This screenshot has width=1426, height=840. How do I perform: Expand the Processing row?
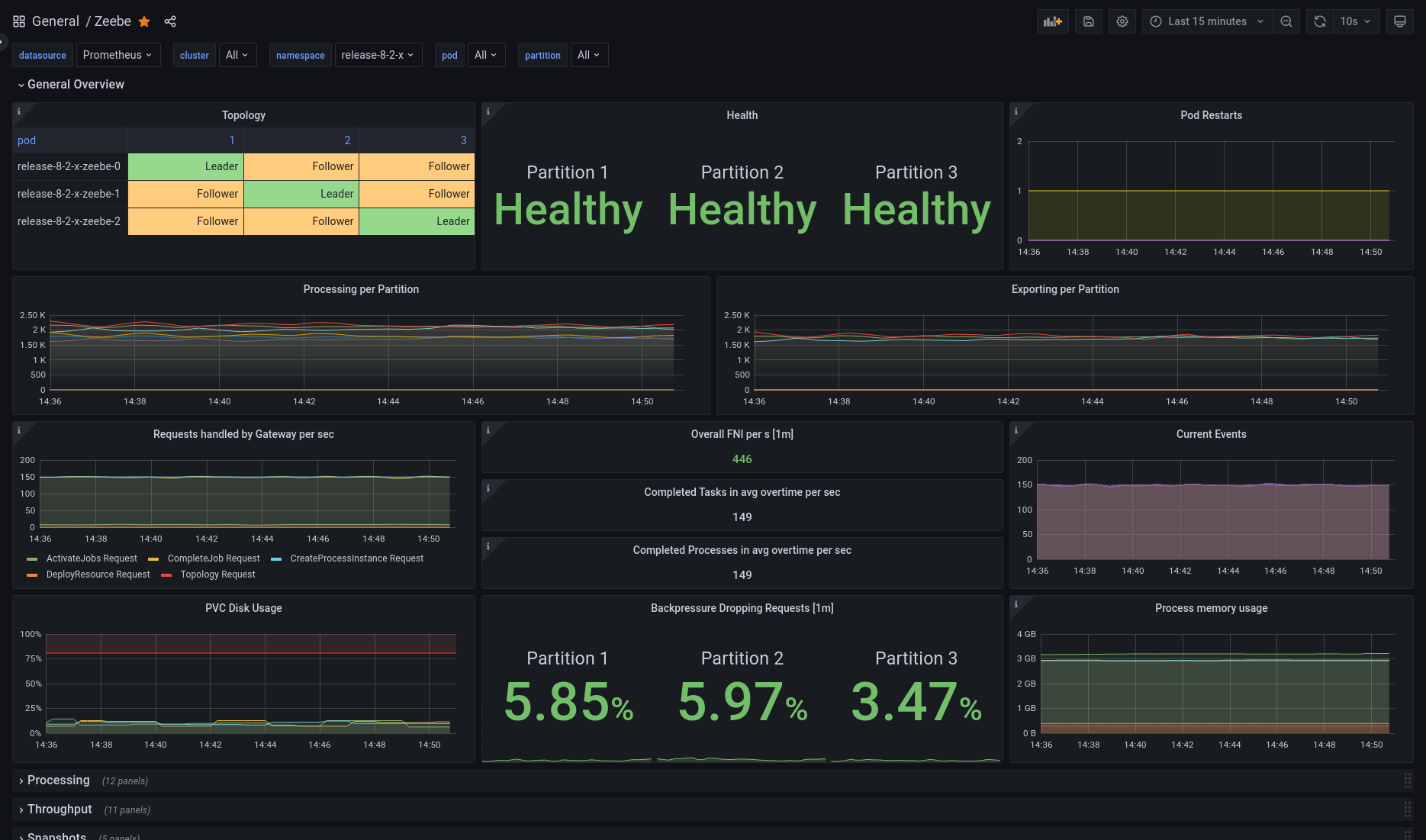[x=58, y=780]
